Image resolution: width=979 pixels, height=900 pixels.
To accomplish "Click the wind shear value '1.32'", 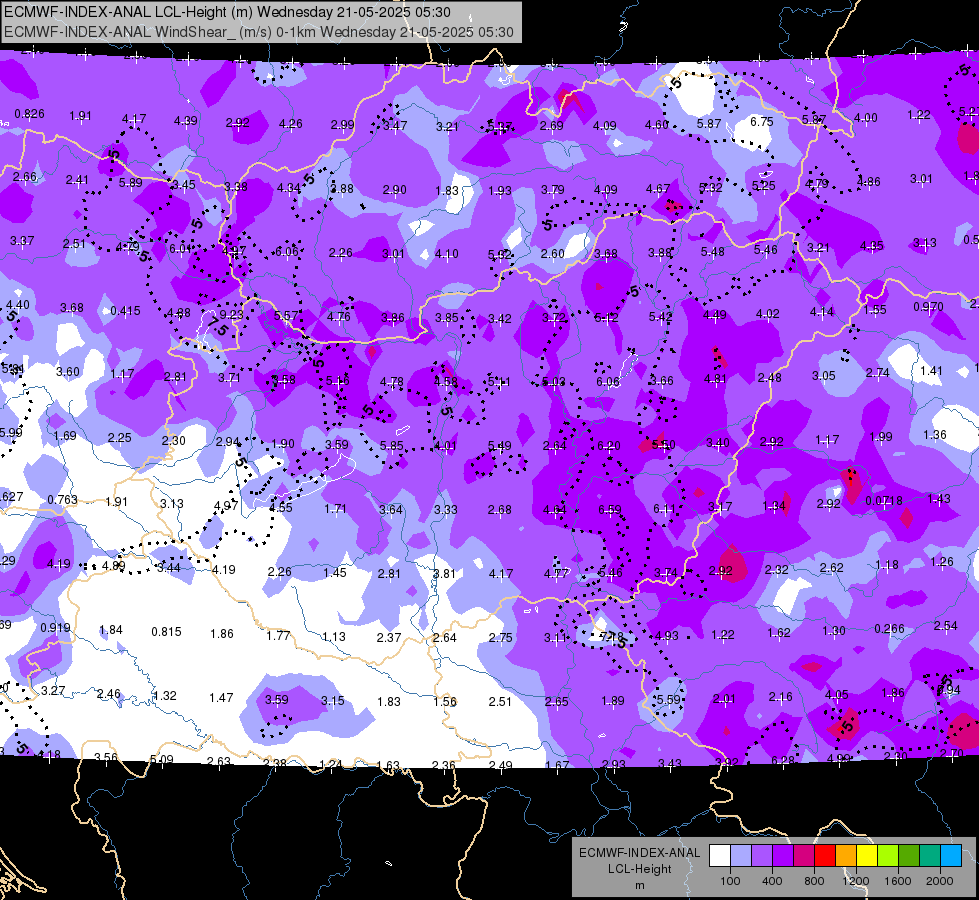I will tap(165, 696).
